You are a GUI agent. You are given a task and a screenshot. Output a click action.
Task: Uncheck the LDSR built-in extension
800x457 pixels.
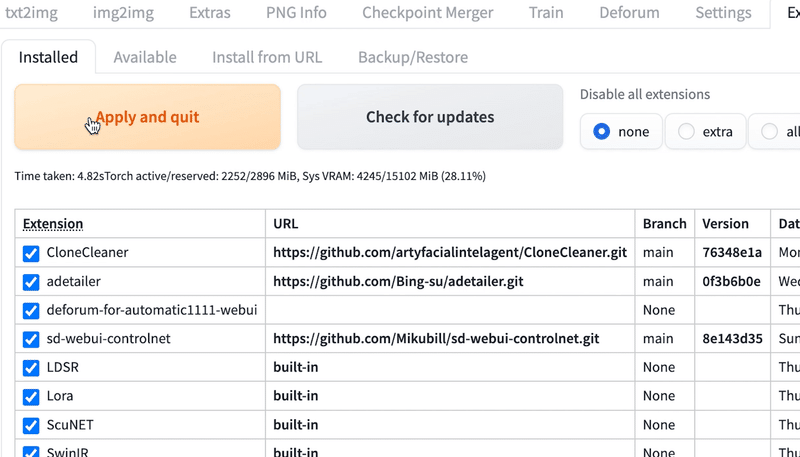31,367
